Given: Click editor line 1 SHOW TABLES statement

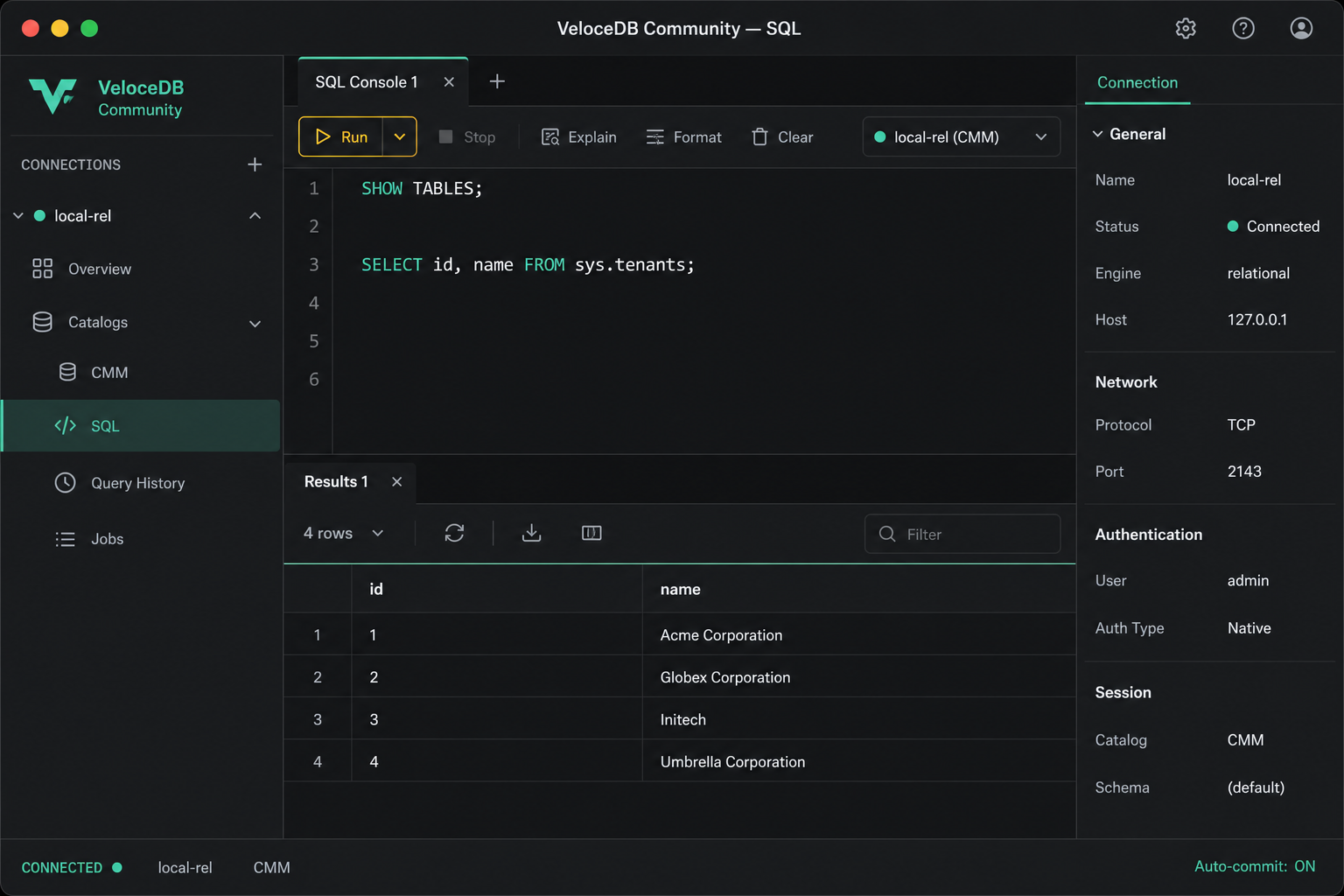Looking at the screenshot, I should 422,188.
